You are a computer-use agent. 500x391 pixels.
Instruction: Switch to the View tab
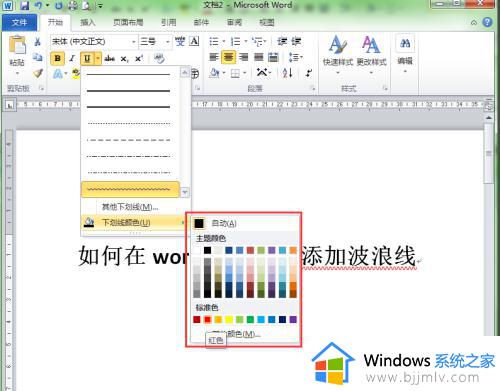(x=267, y=23)
